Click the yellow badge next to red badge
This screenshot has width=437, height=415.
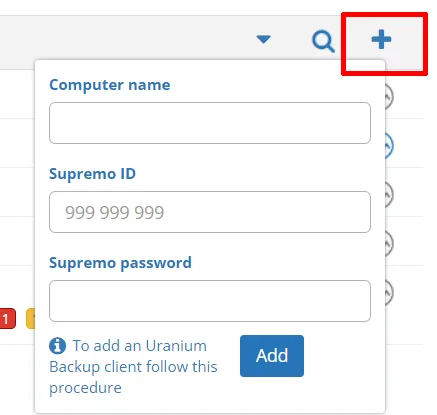pyautogui.click(x=31, y=319)
